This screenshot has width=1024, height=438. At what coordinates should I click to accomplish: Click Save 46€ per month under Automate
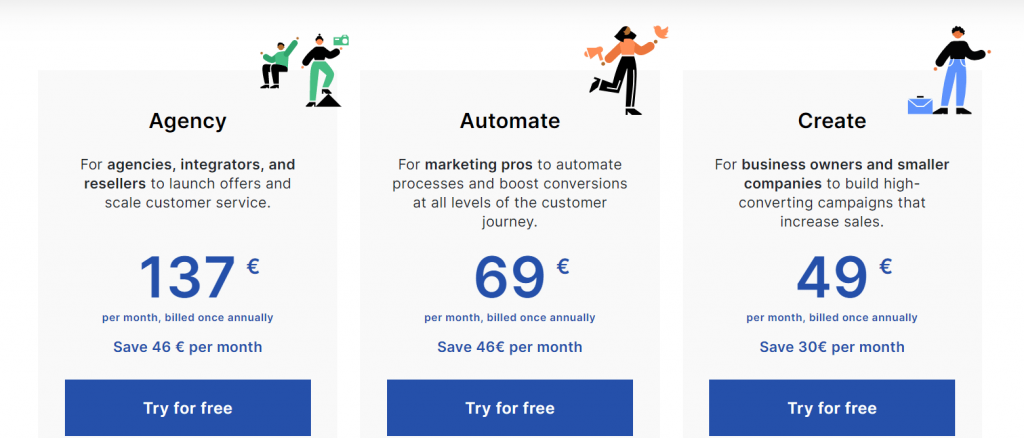point(509,347)
